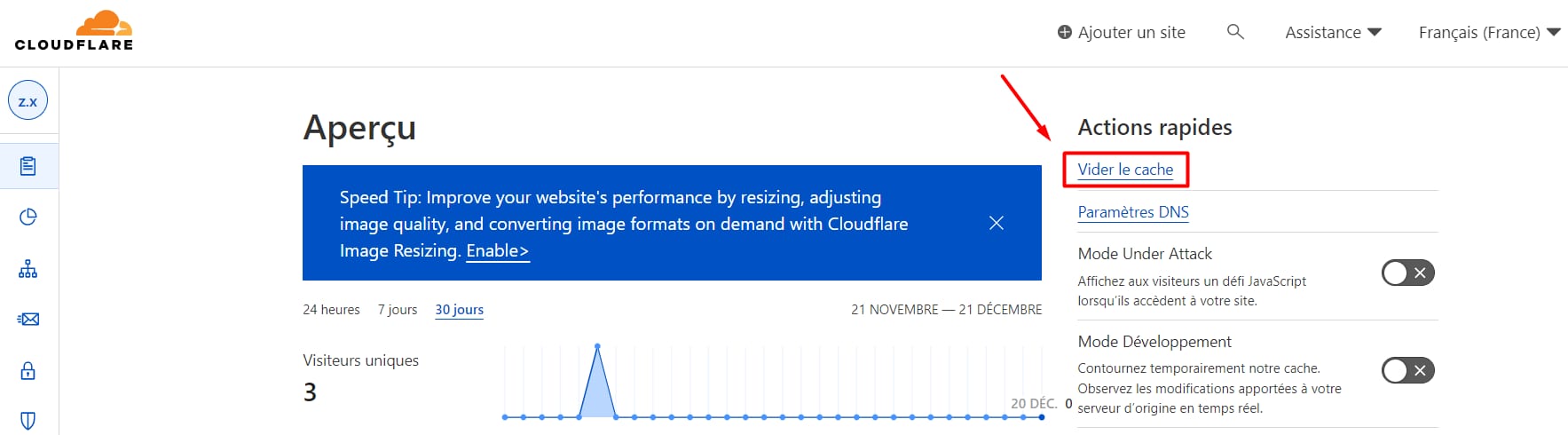
Task: Open the Email envelope sidebar icon
Action: [x=28, y=319]
